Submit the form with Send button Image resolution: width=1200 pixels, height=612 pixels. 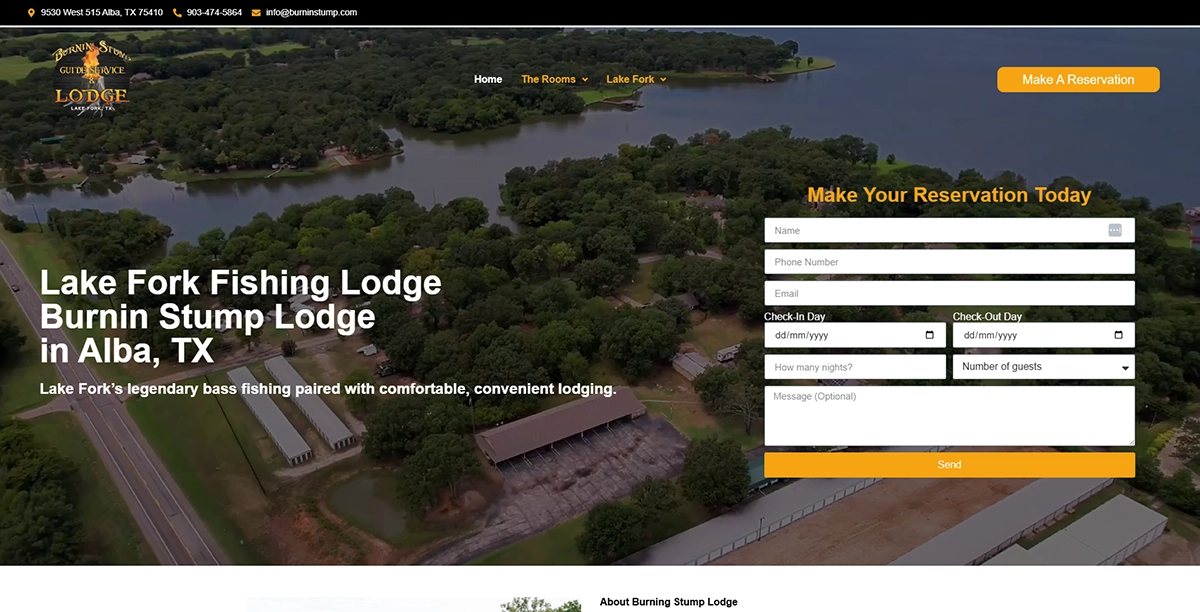point(950,465)
